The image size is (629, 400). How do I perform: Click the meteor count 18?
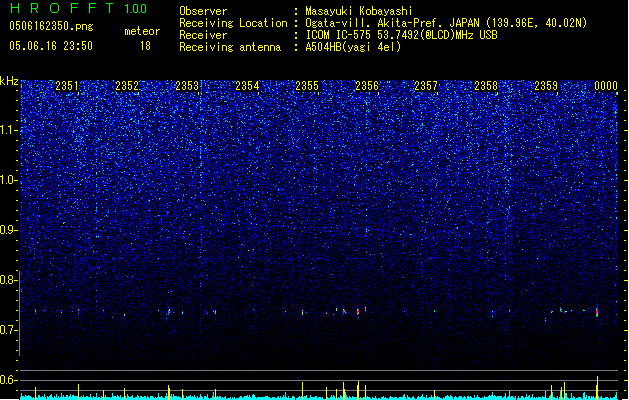pyautogui.click(x=145, y=46)
